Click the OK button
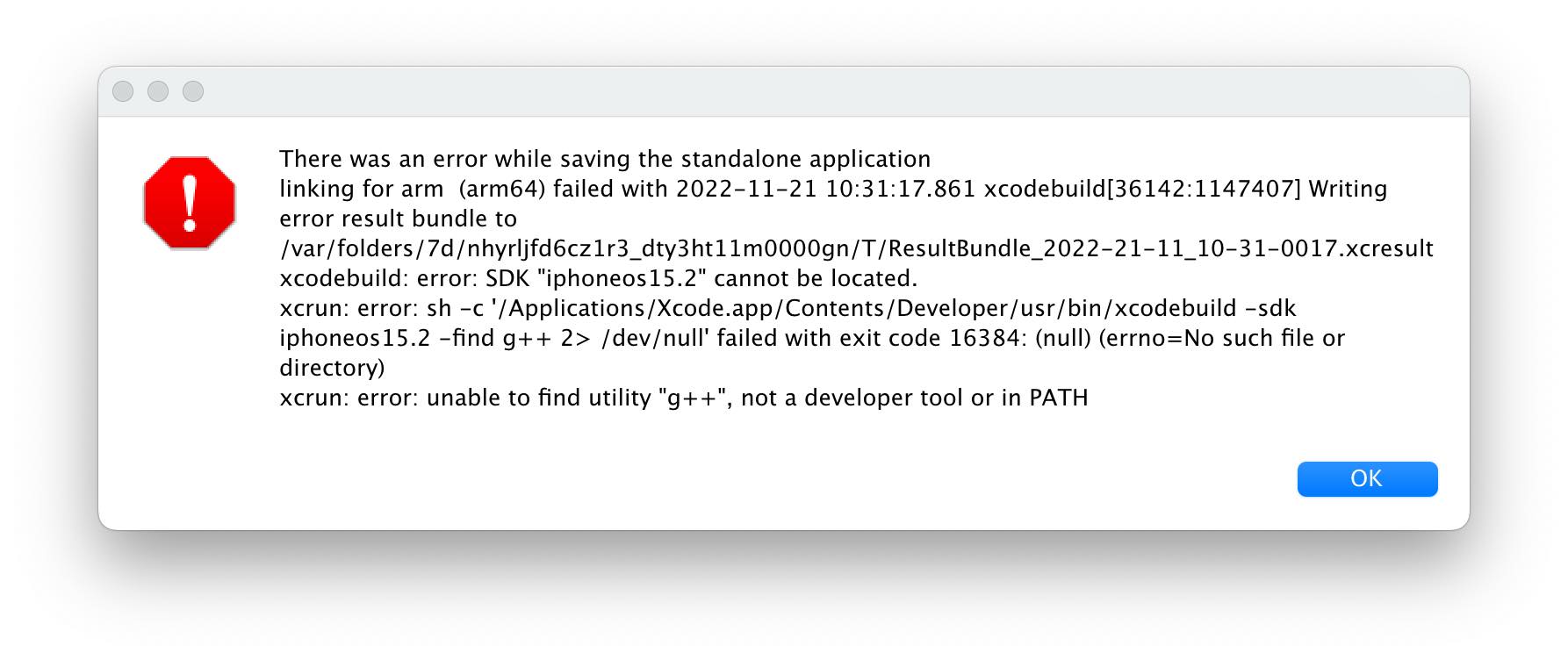Image resolution: width=1568 pixels, height=660 pixels. (1366, 479)
